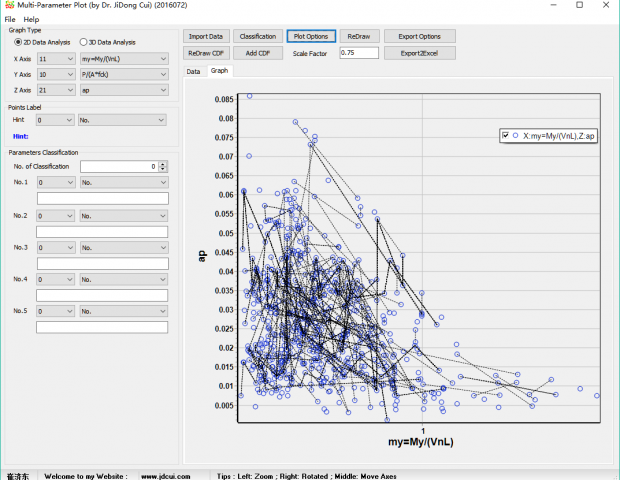Click the legend marker circle icon
Image resolution: width=620 pixels, height=480 pixels.
point(515,135)
